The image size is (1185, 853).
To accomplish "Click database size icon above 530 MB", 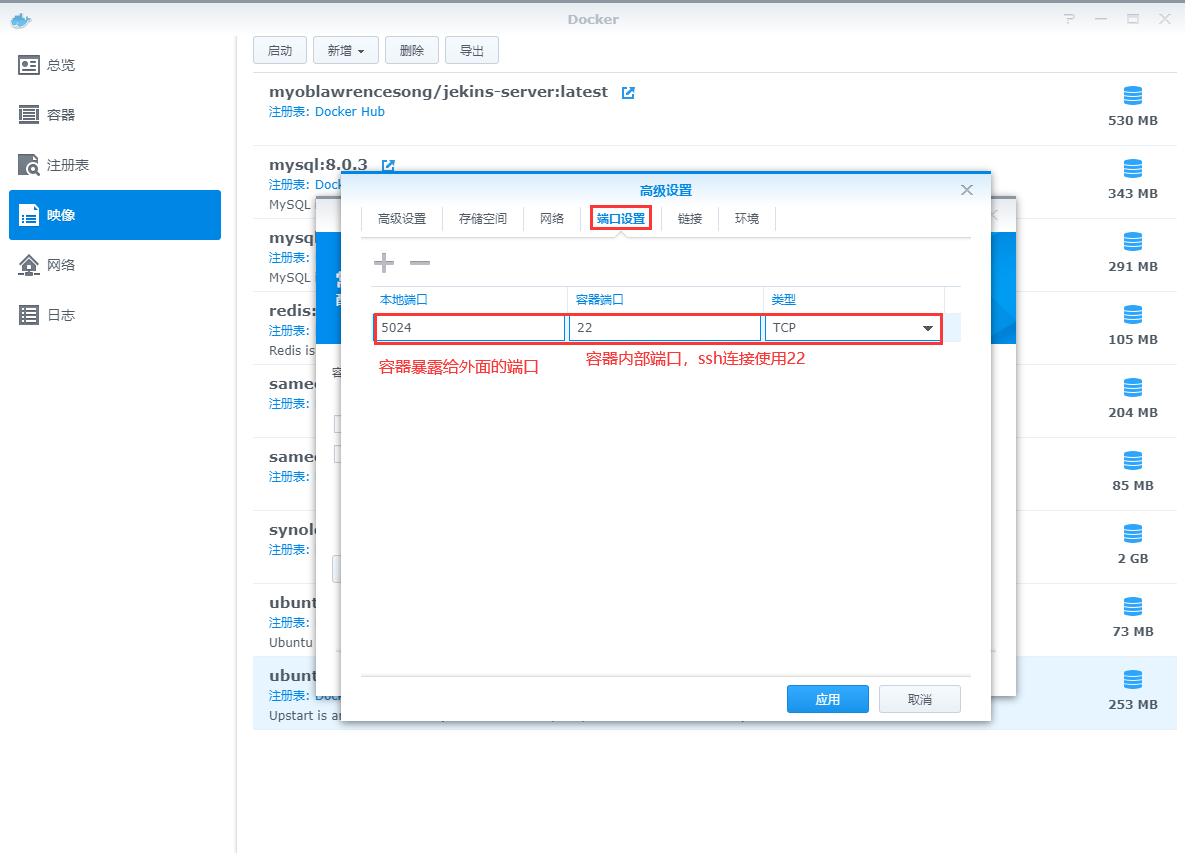I will point(1132,96).
